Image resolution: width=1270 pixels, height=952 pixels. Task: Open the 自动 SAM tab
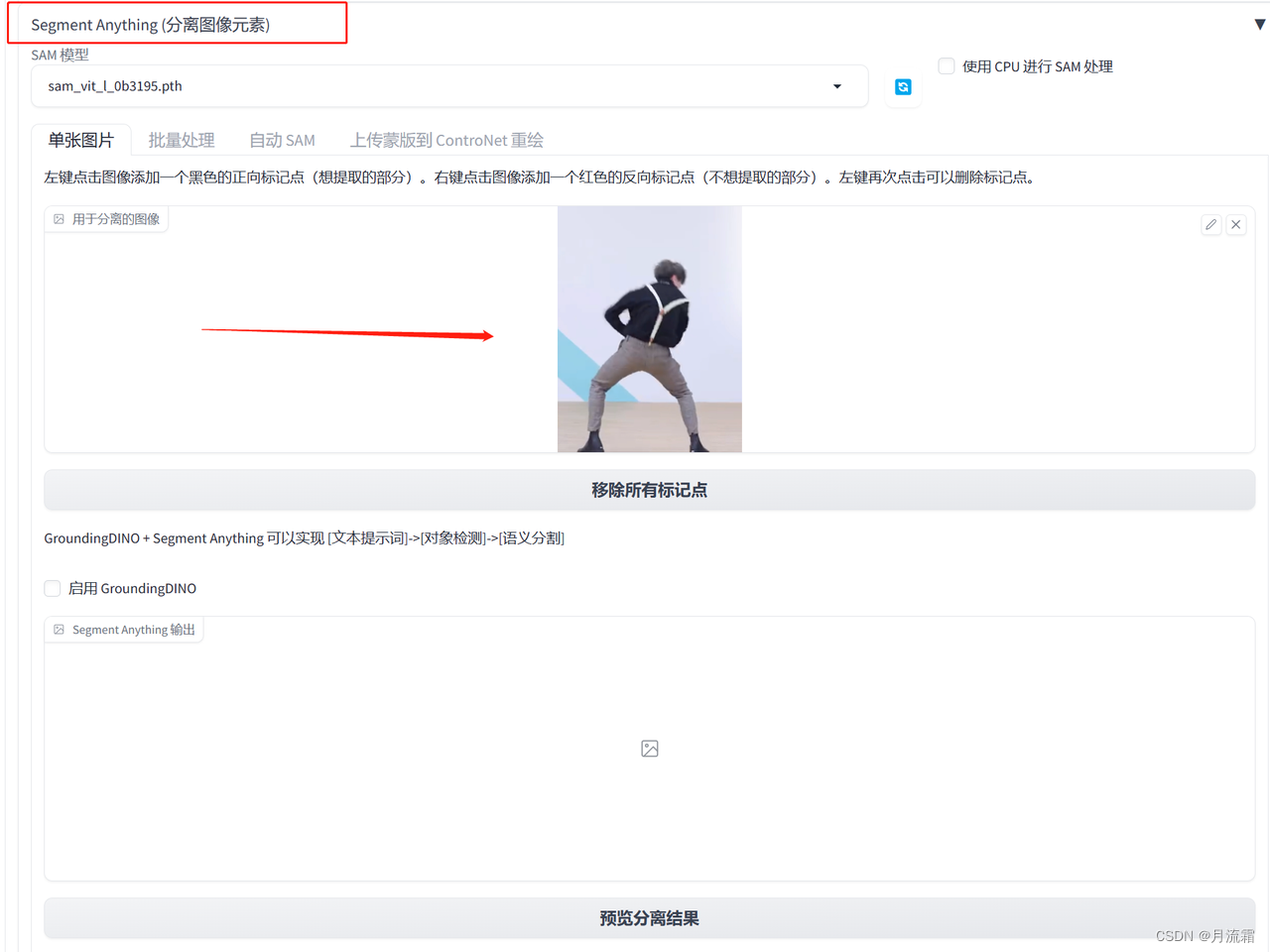coord(282,140)
